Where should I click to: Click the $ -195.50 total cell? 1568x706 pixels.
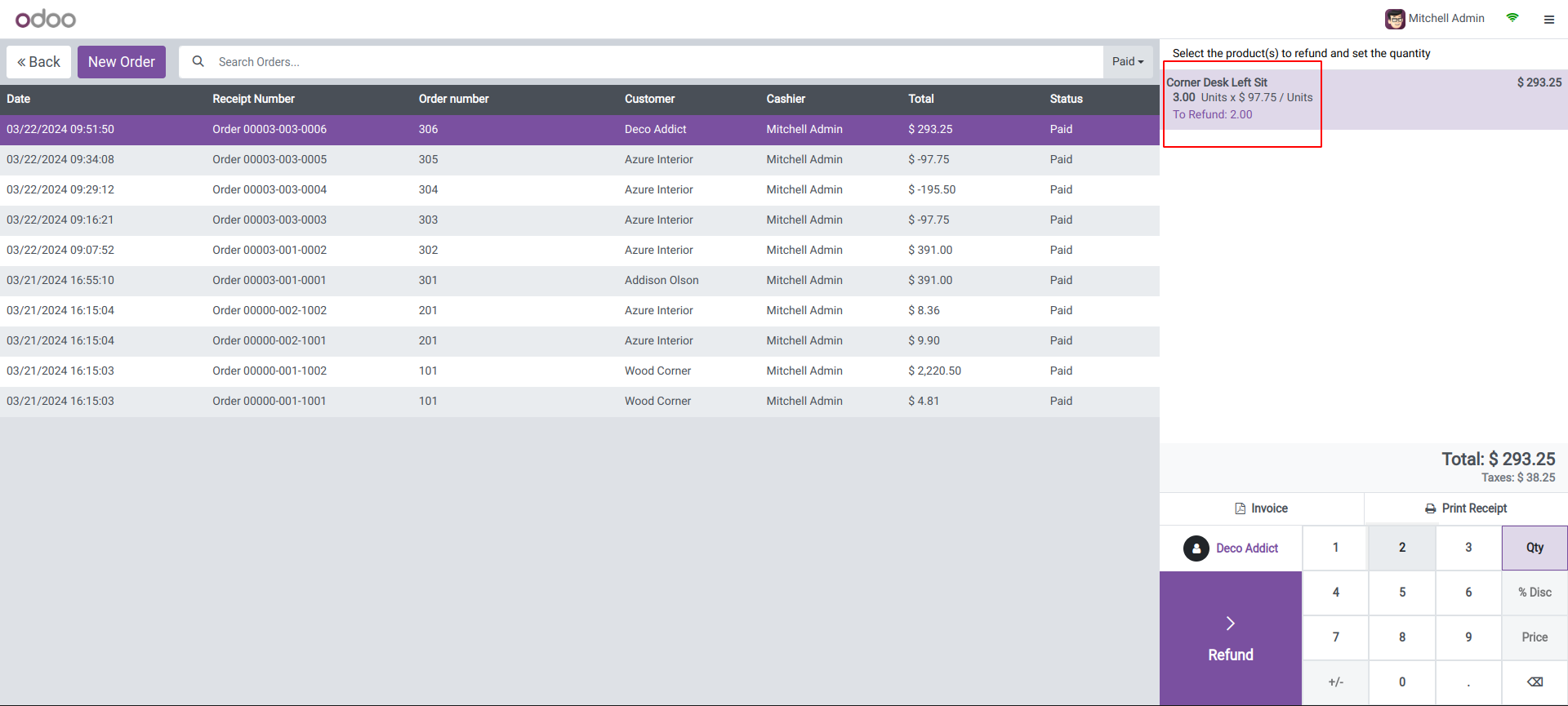[x=932, y=190]
